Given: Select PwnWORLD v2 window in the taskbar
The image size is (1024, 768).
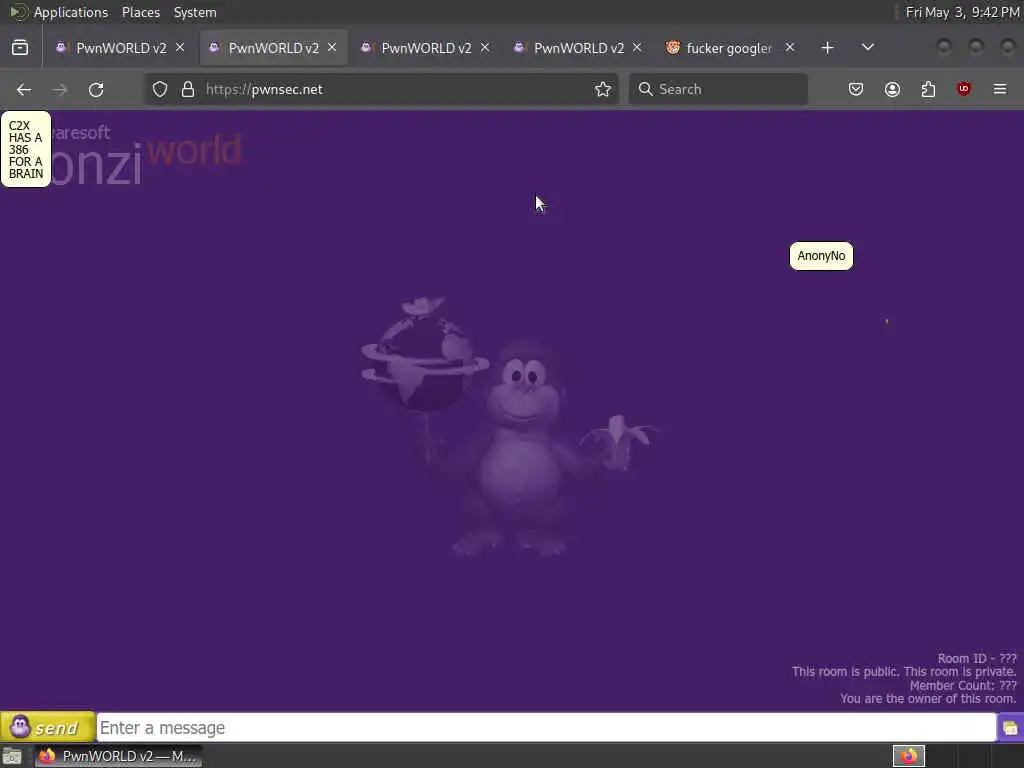Looking at the screenshot, I should (x=119, y=756).
